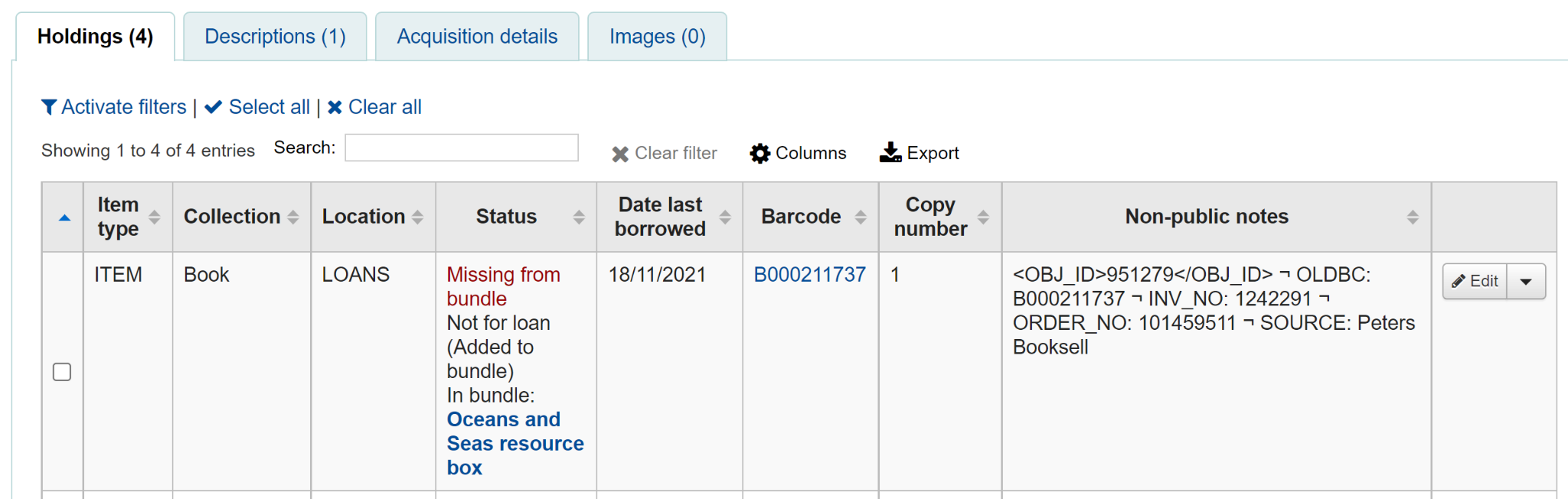Viewport: 1568px width, 499px height.
Task: Toggle sorting on the Status column
Action: click(x=579, y=217)
